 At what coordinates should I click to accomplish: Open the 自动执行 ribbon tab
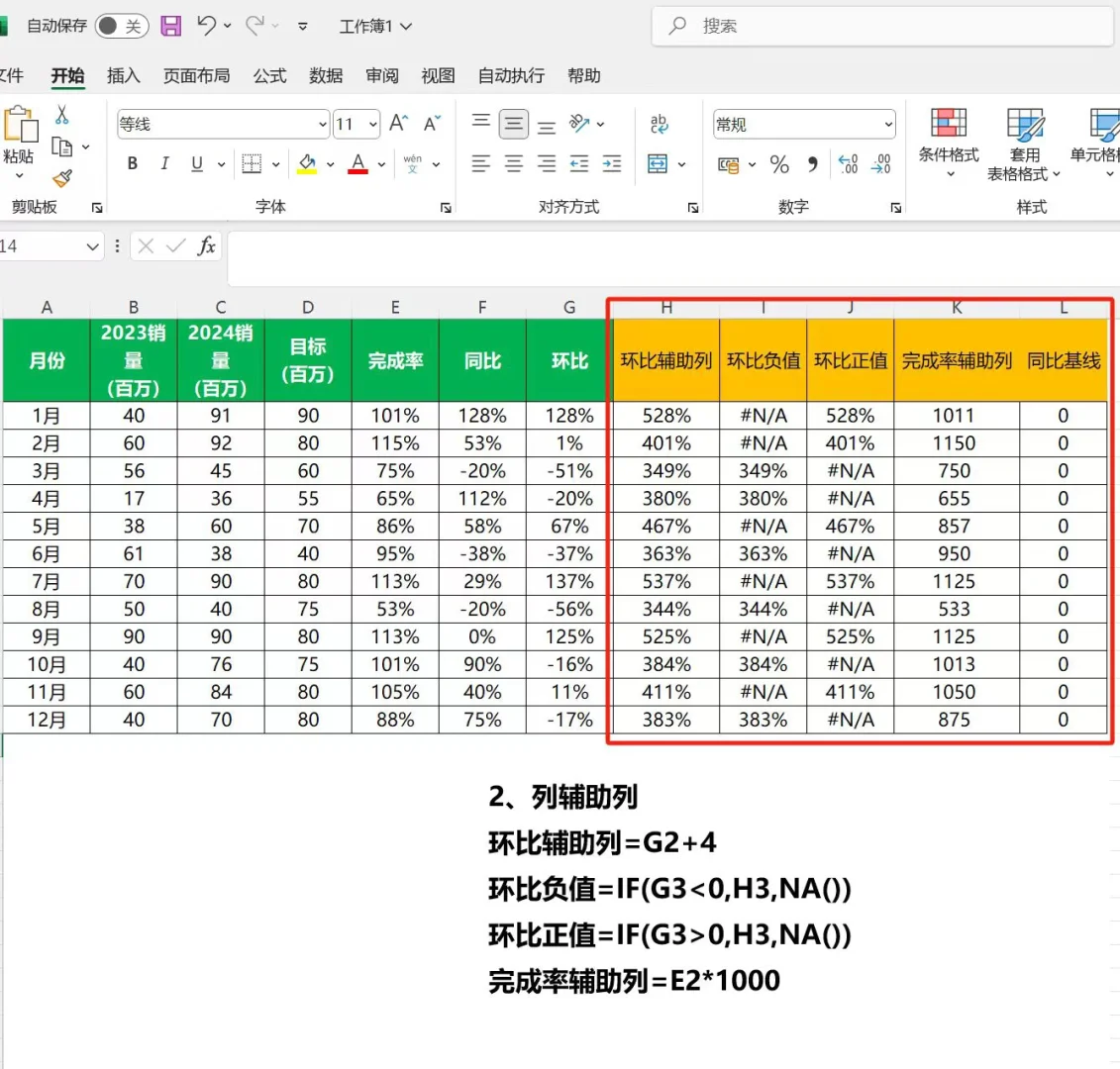511,75
